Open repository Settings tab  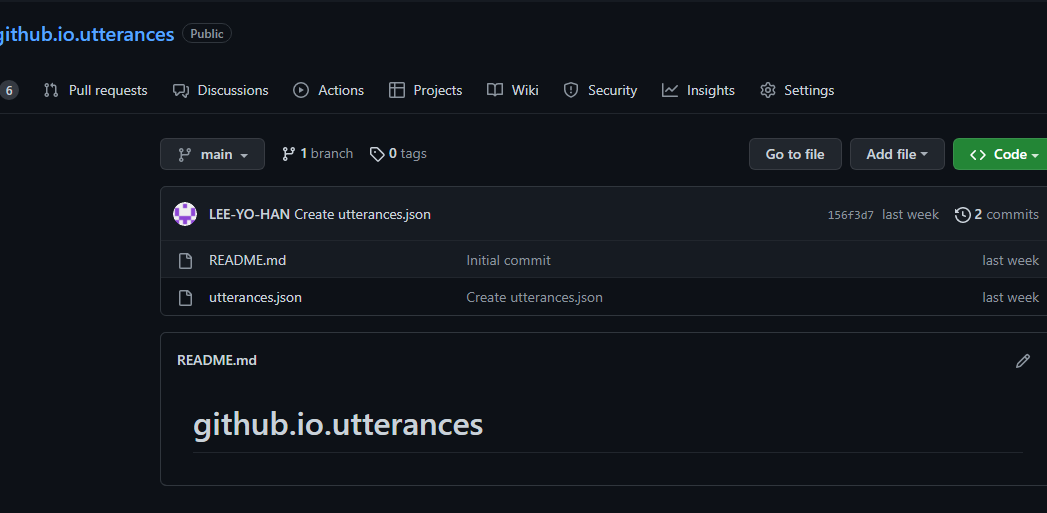(x=797, y=90)
